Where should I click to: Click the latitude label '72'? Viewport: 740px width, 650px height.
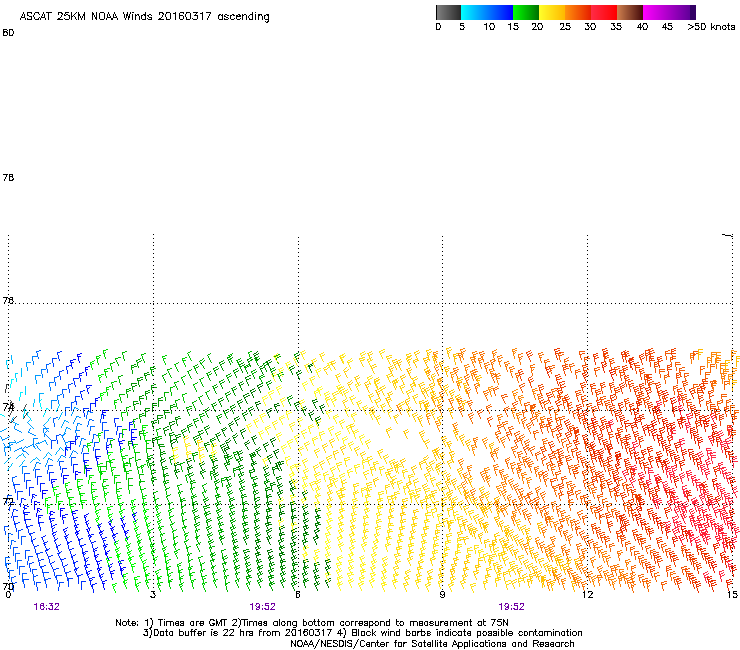(8, 501)
